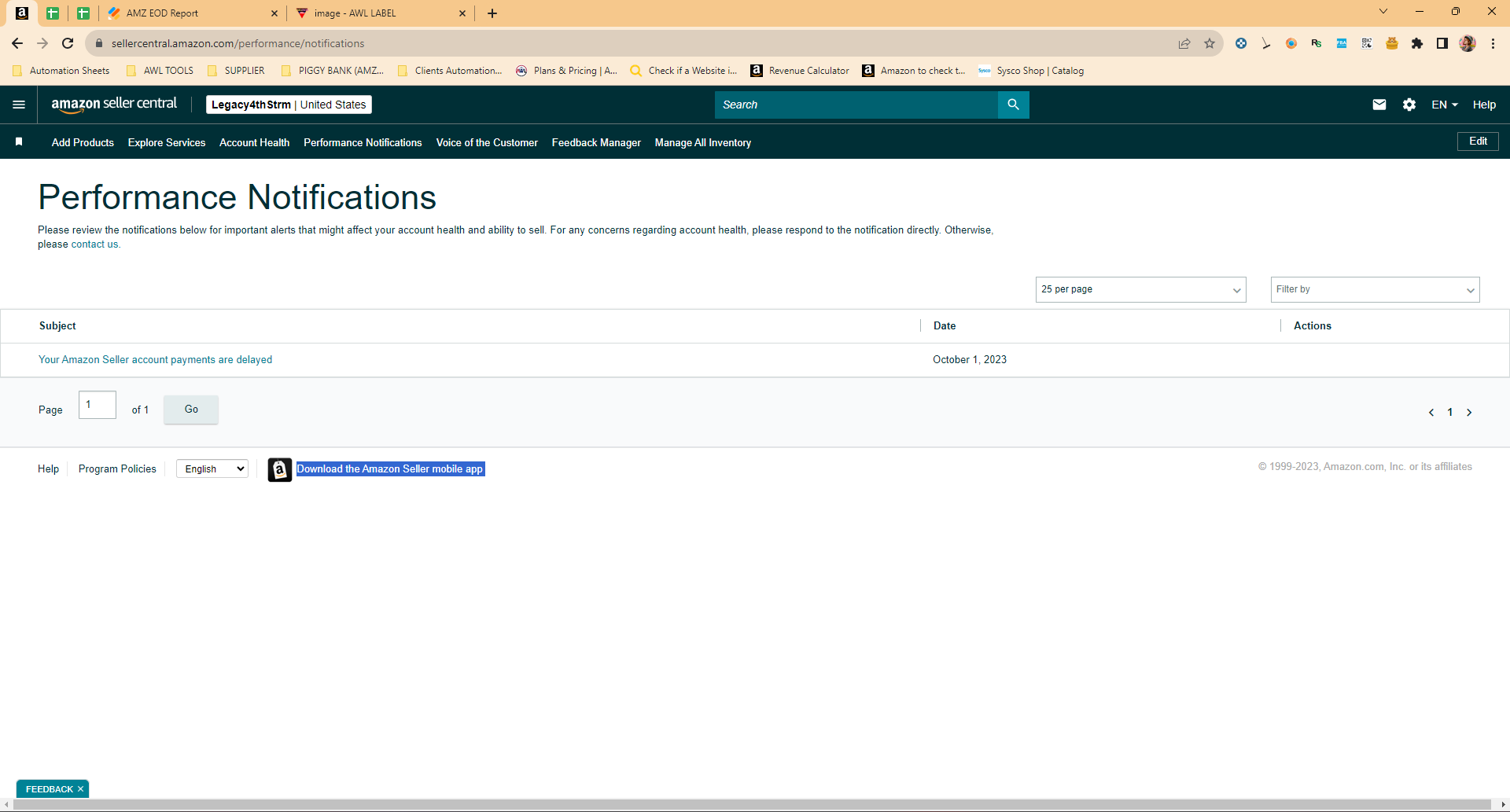This screenshot has height=812, width=1510.
Task: Open the Sysco Shop Catalog bookmark
Action: pyautogui.click(x=1031, y=71)
